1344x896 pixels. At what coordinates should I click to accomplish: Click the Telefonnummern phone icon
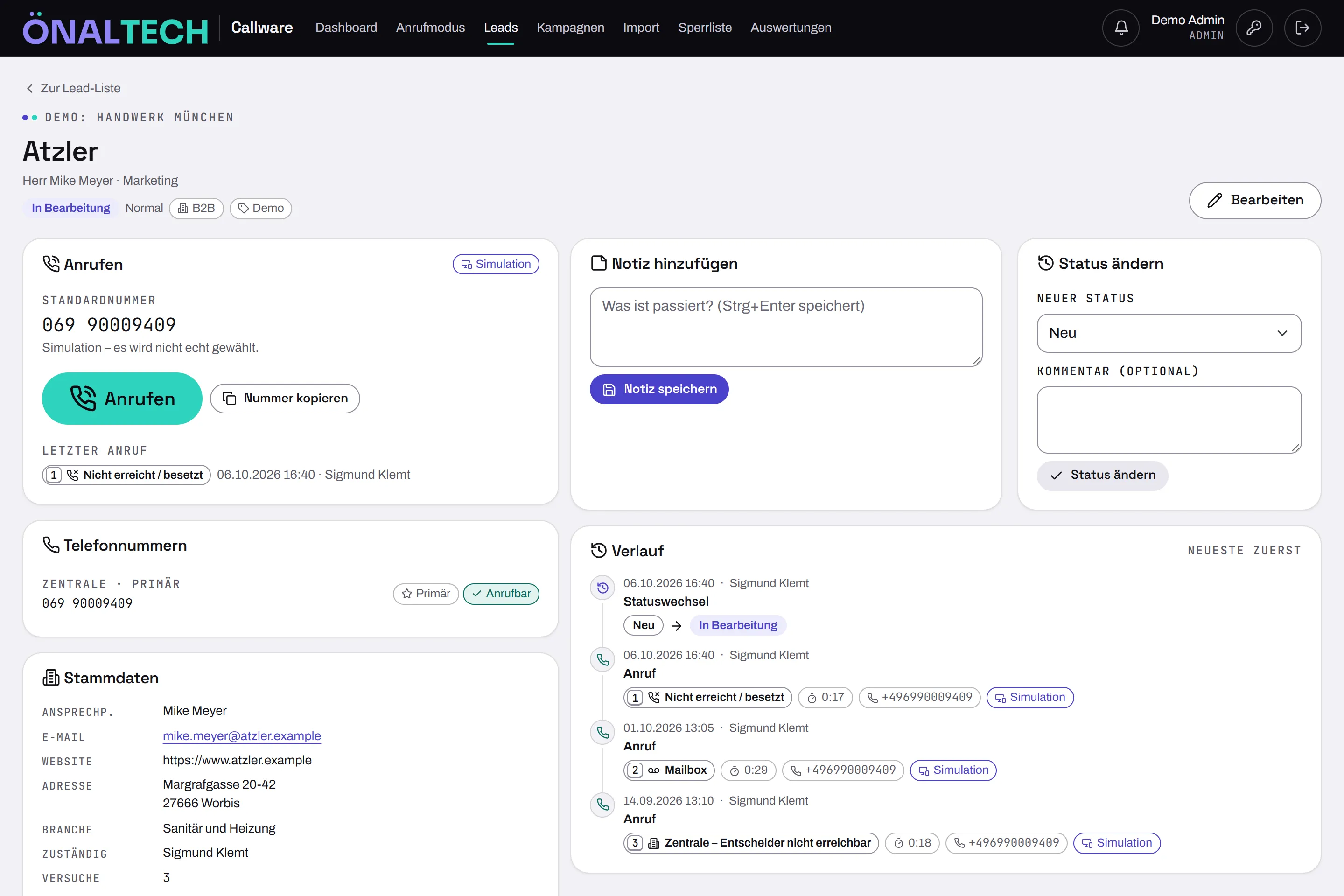click(x=51, y=545)
